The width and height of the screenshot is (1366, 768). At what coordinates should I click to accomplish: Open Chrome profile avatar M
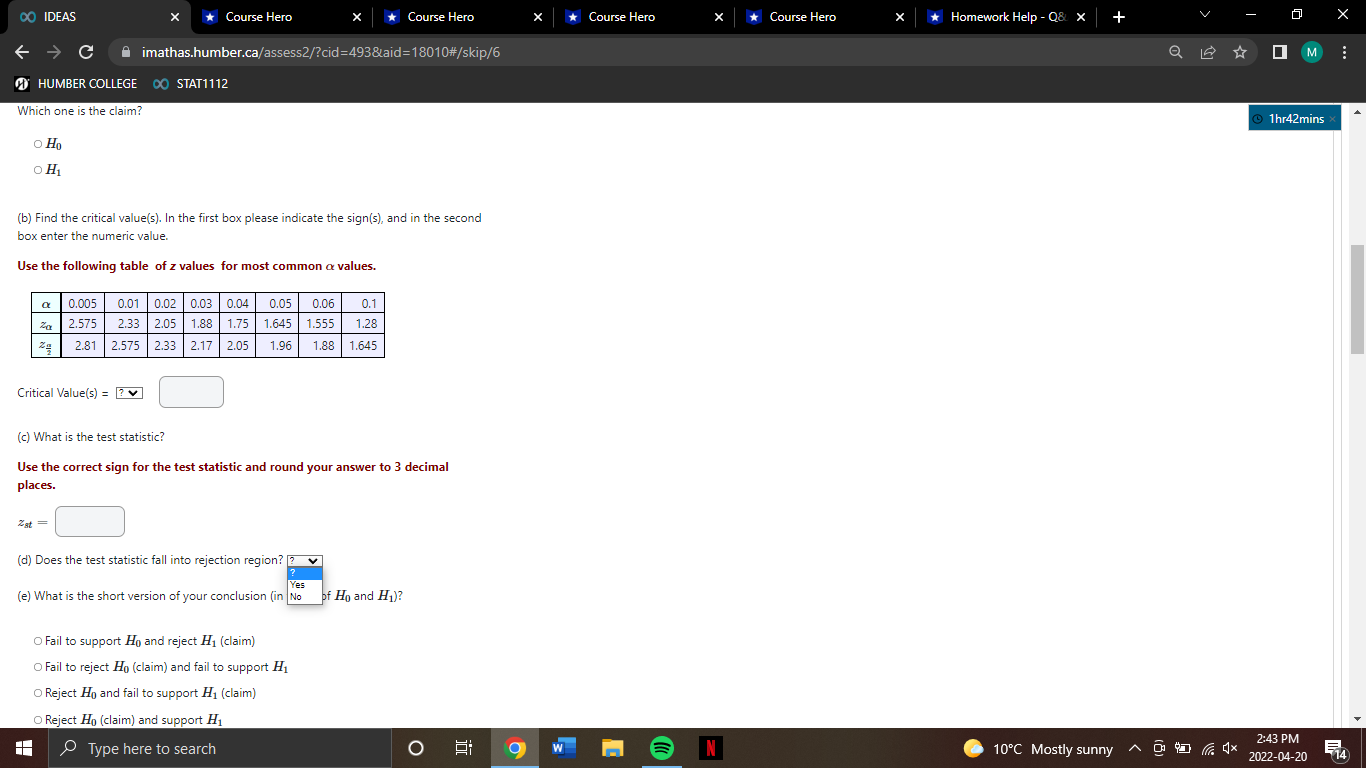tap(1312, 52)
